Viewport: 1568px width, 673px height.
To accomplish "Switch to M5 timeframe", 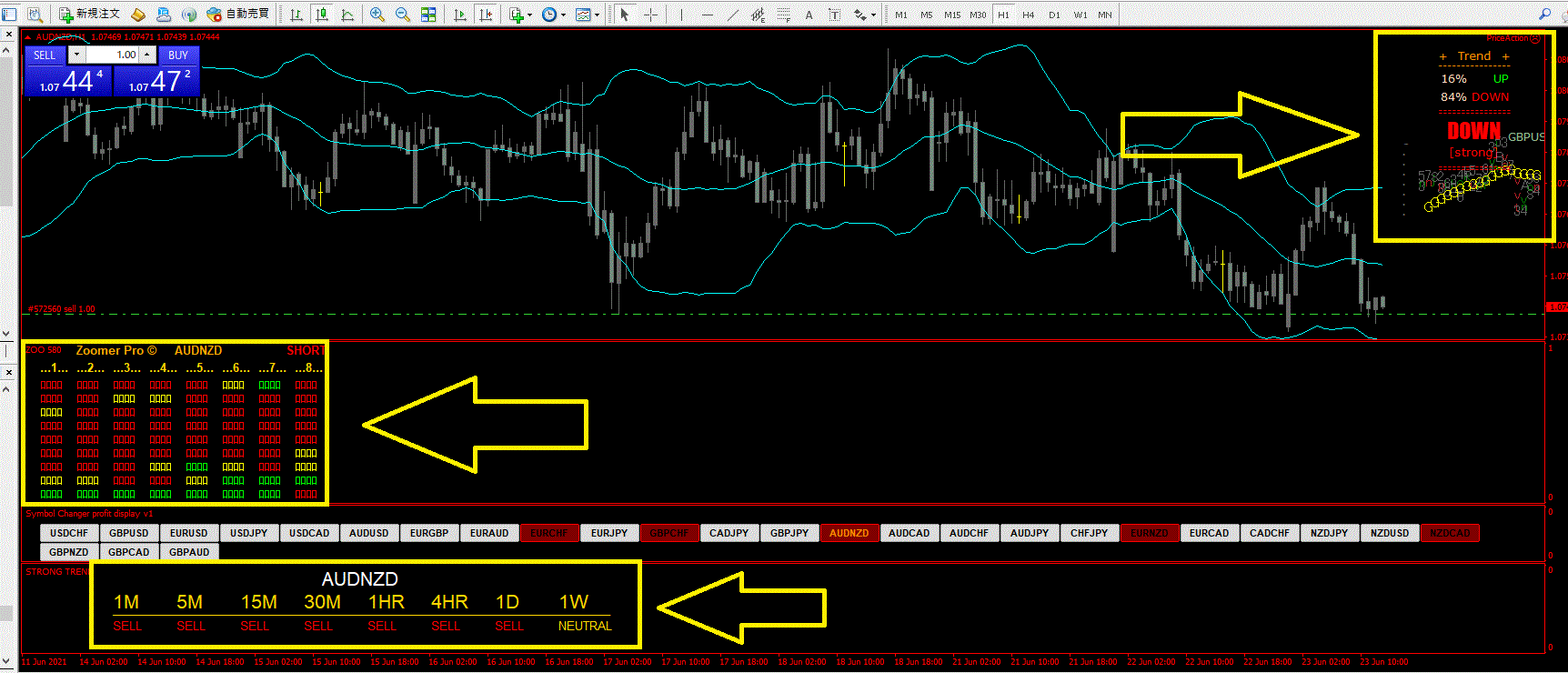I will (x=926, y=15).
